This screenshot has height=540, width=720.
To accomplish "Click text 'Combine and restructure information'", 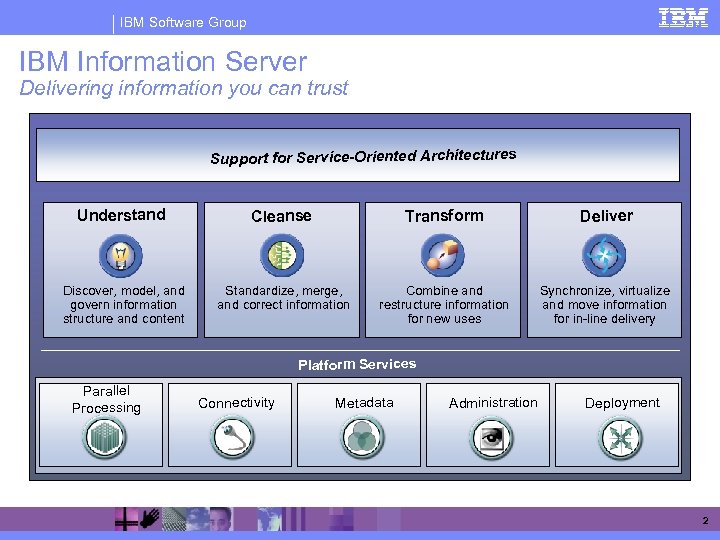I will click(x=444, y=298).
